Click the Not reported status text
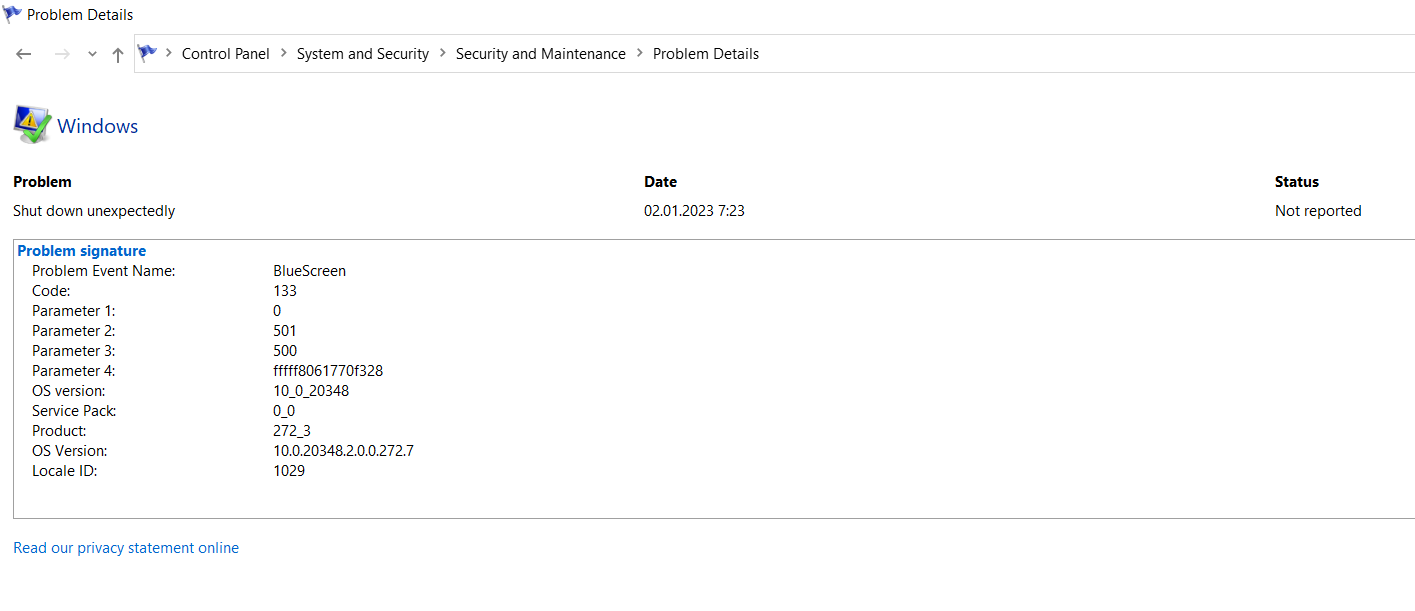This screenshot has height=611, width=1415. tap(1317, 210)
